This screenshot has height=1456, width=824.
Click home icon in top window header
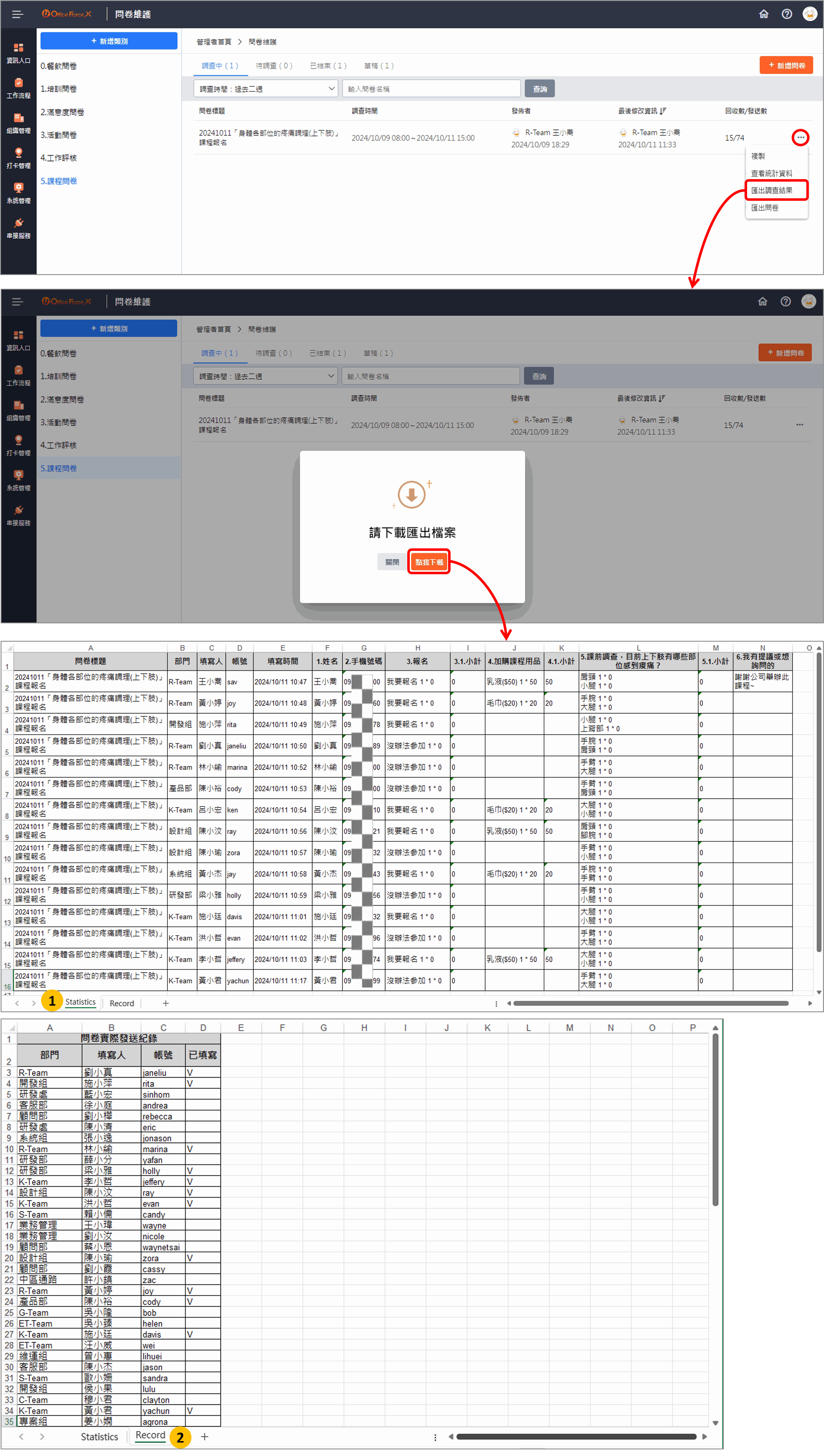click(x=764, y=14)
